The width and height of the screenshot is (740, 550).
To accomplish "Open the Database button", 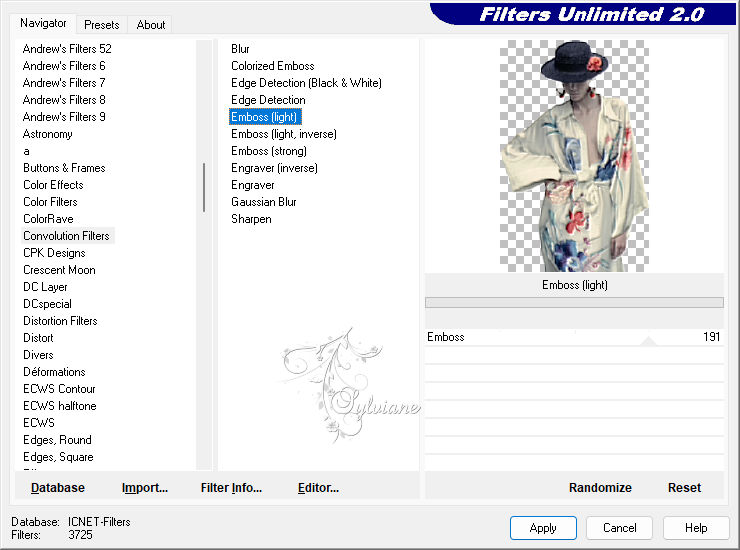I will 58,488.
